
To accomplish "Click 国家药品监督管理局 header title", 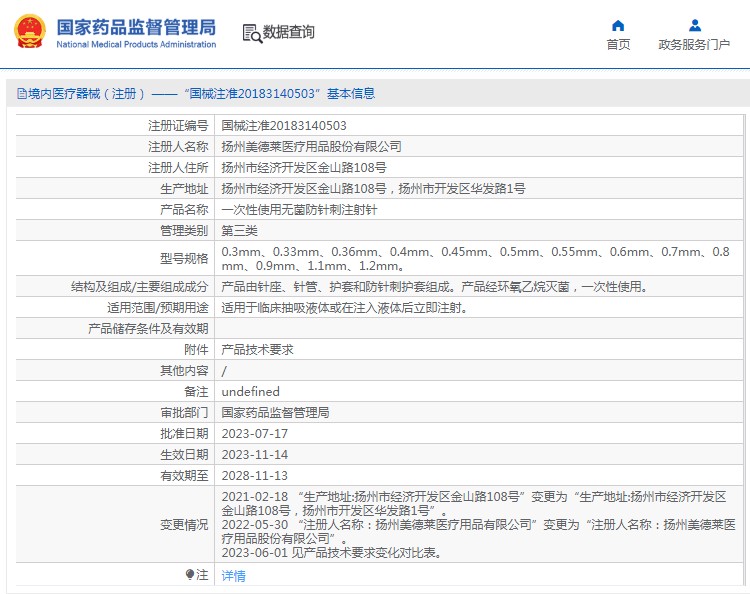I will (x=136, y=27).
